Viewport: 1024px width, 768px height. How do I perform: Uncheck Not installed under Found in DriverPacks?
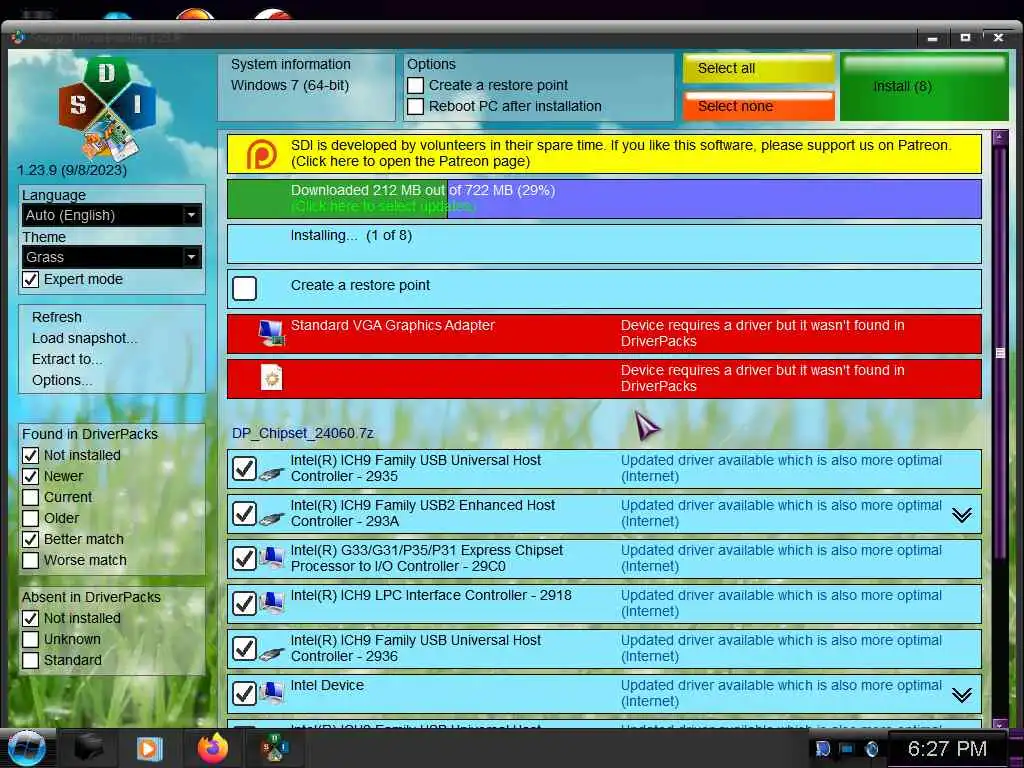[x=30, y=455]
